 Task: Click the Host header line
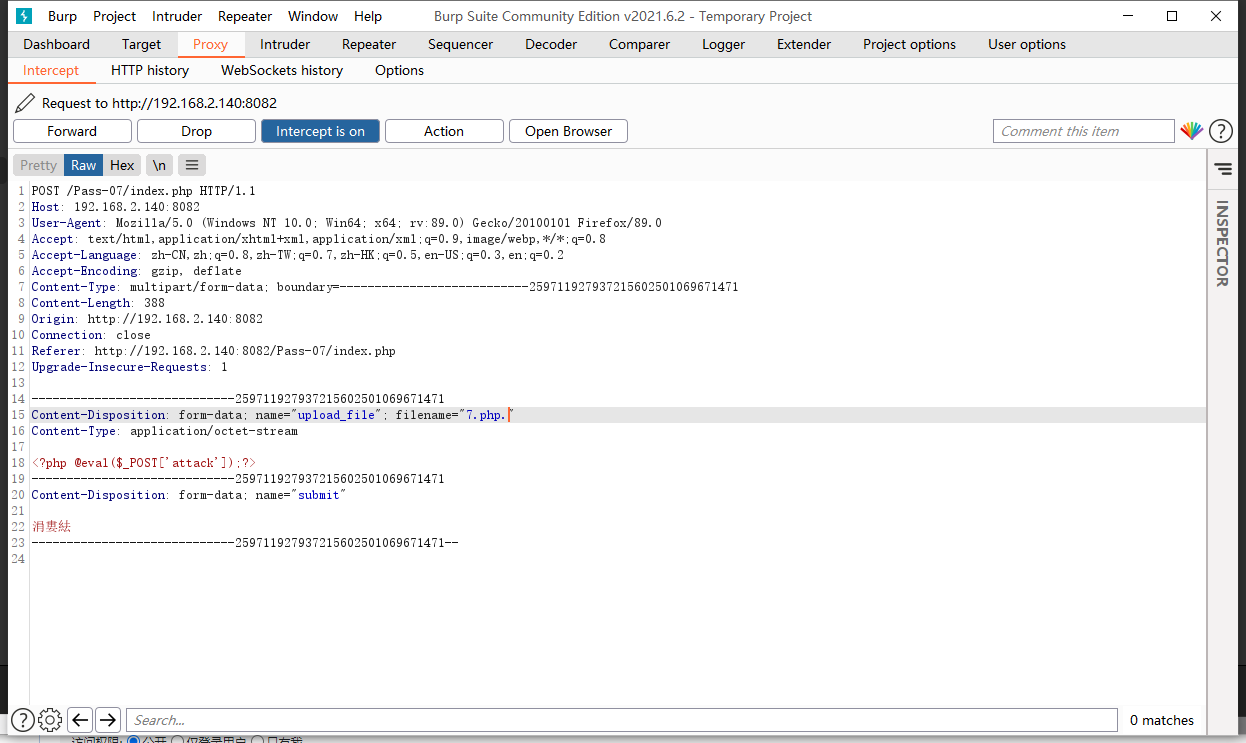point(116,207)
